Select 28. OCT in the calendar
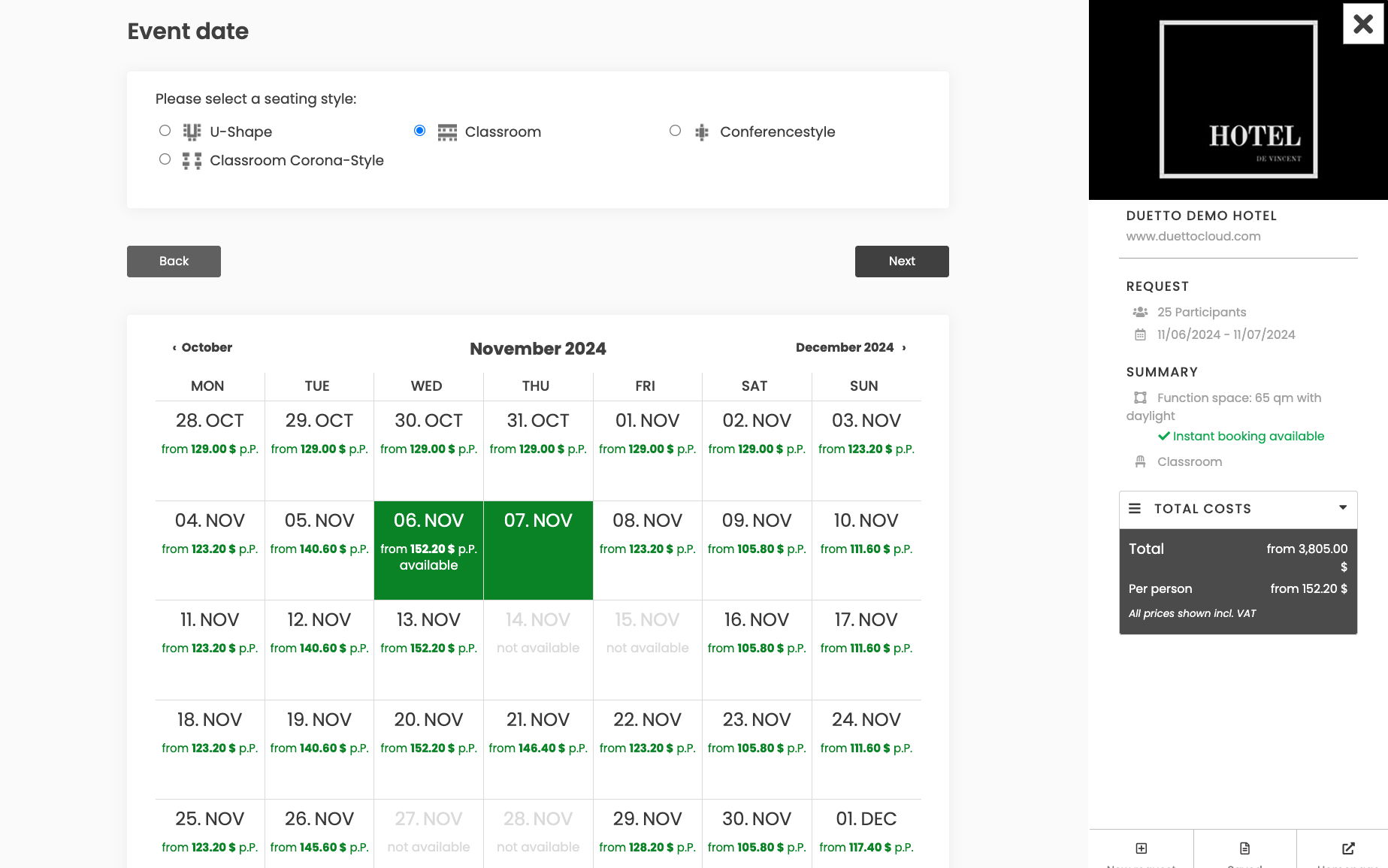This screenshot has height=868, width=1388. [210, 451]
